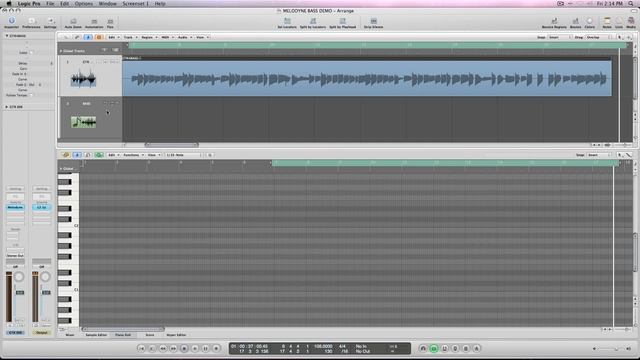This screenshot has width=640, height=360.
Task: Open the Lists panel icon
Action: 619,22
